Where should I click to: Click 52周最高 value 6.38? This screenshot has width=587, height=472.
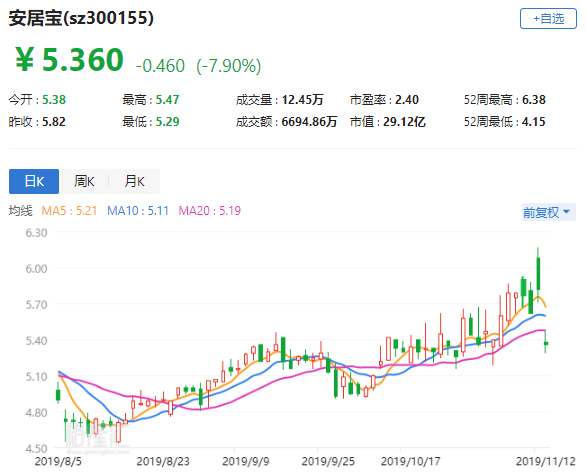(534, 100)
